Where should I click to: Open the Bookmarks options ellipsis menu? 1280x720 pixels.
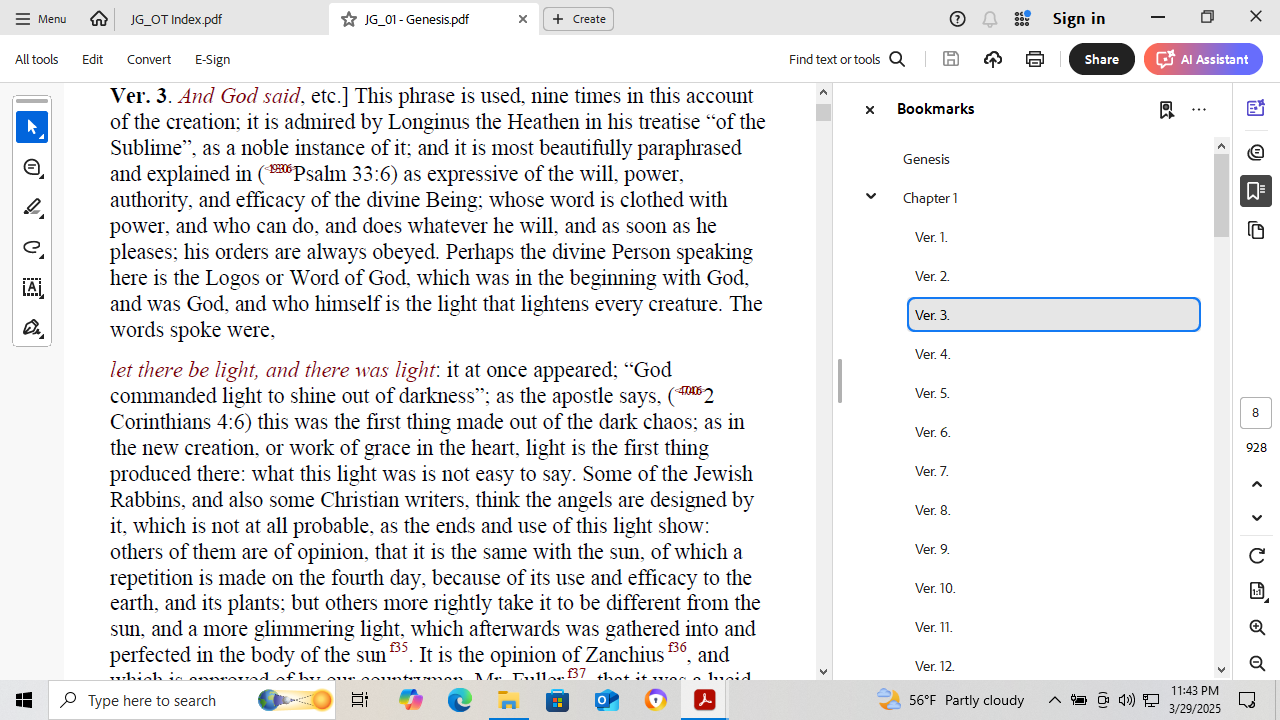pos(1199,110)
